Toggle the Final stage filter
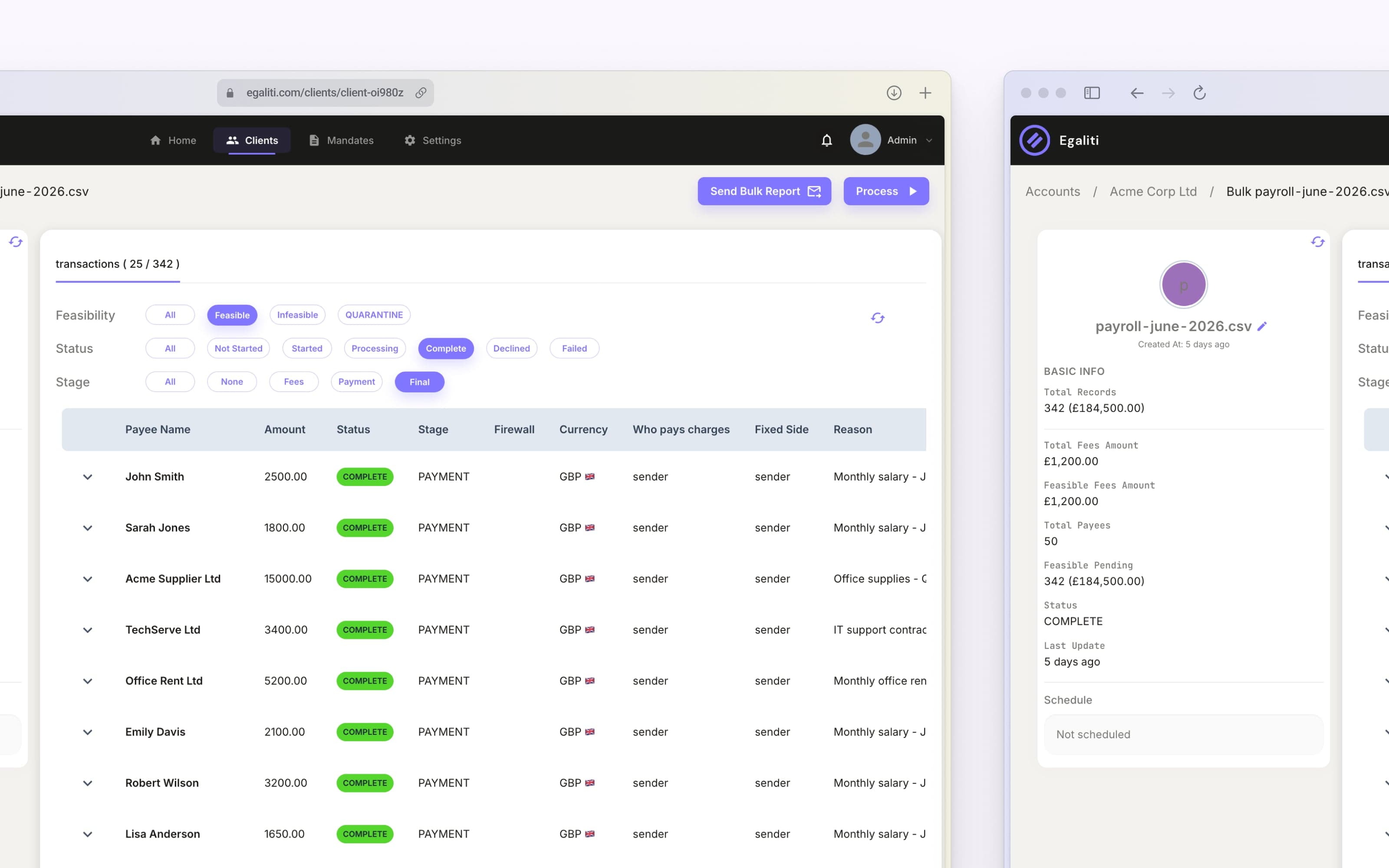 pos(420,382)
